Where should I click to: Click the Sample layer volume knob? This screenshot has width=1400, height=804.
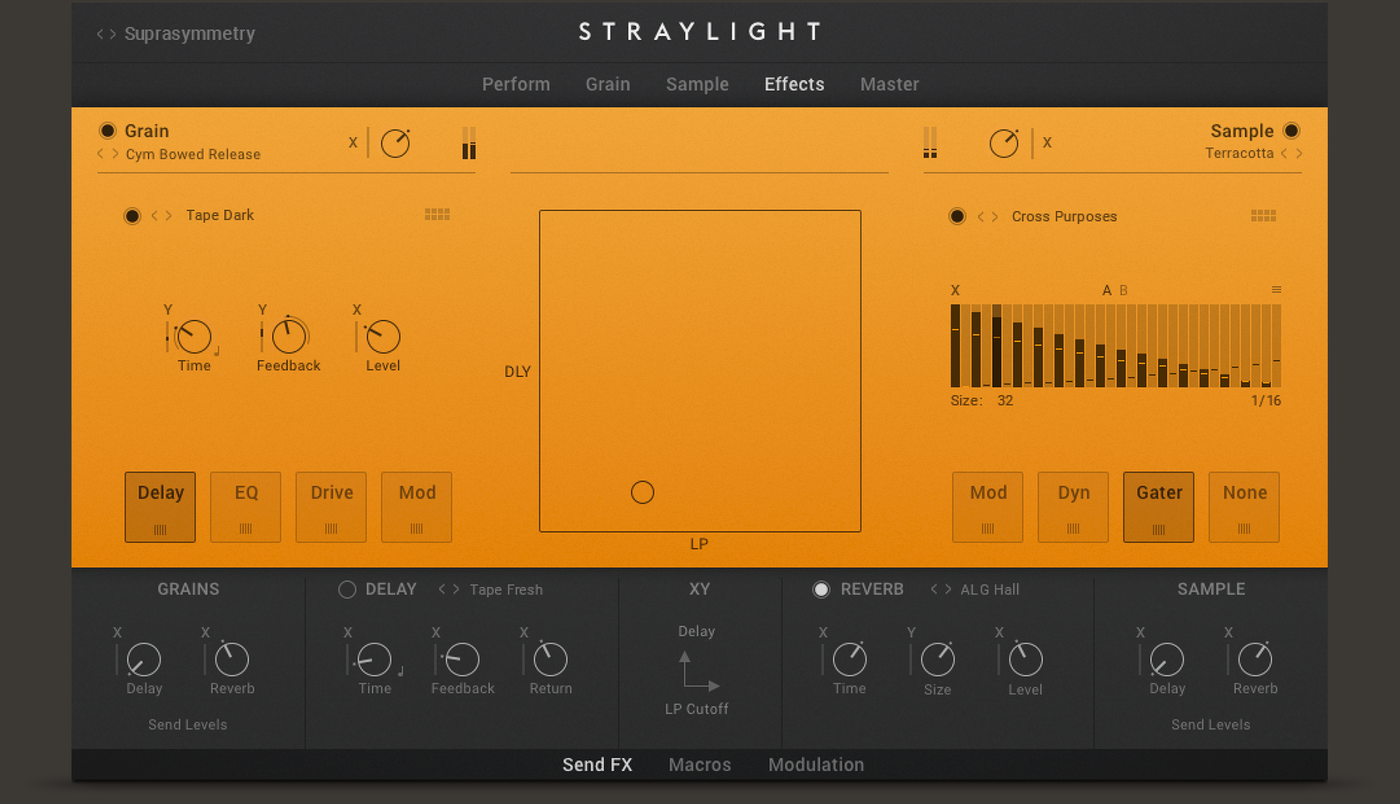click(1004, 143)
